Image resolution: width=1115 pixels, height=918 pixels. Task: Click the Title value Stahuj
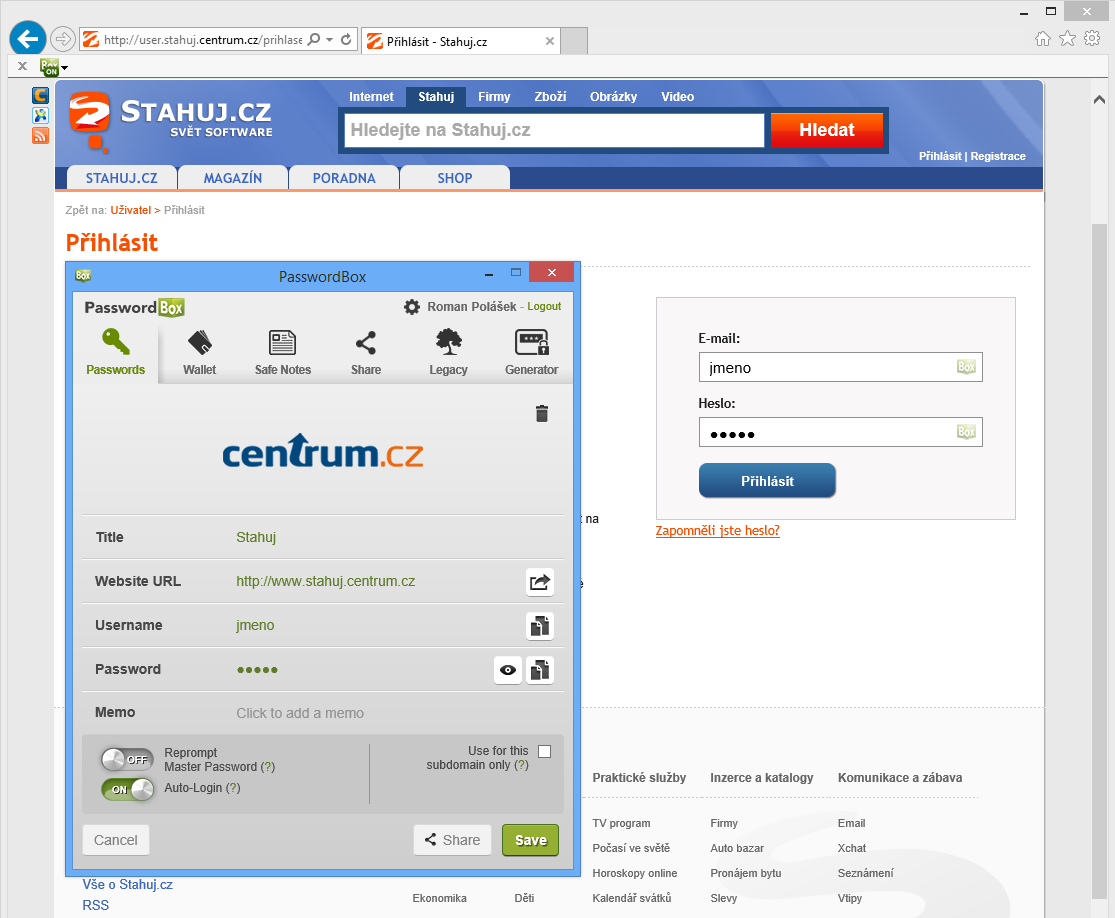pos(256,538)
